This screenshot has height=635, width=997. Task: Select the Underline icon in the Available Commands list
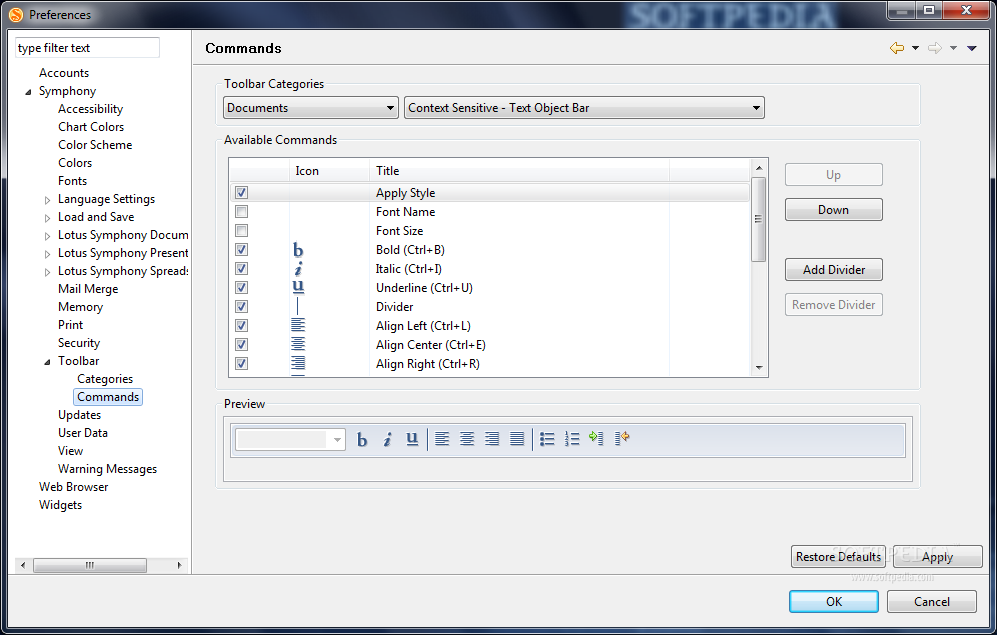[x=298, y=287]
